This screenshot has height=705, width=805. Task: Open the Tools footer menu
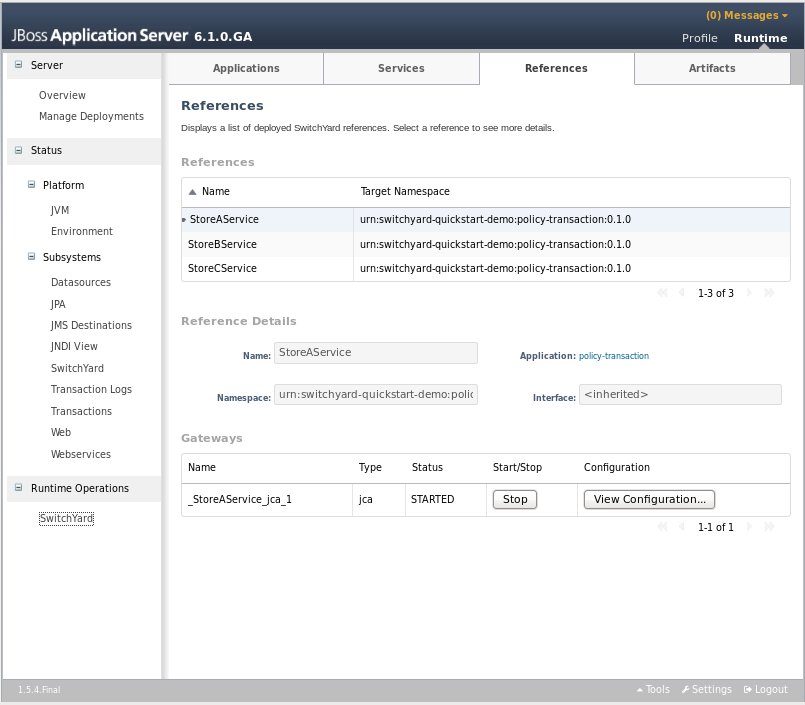(x=654, y=690)
